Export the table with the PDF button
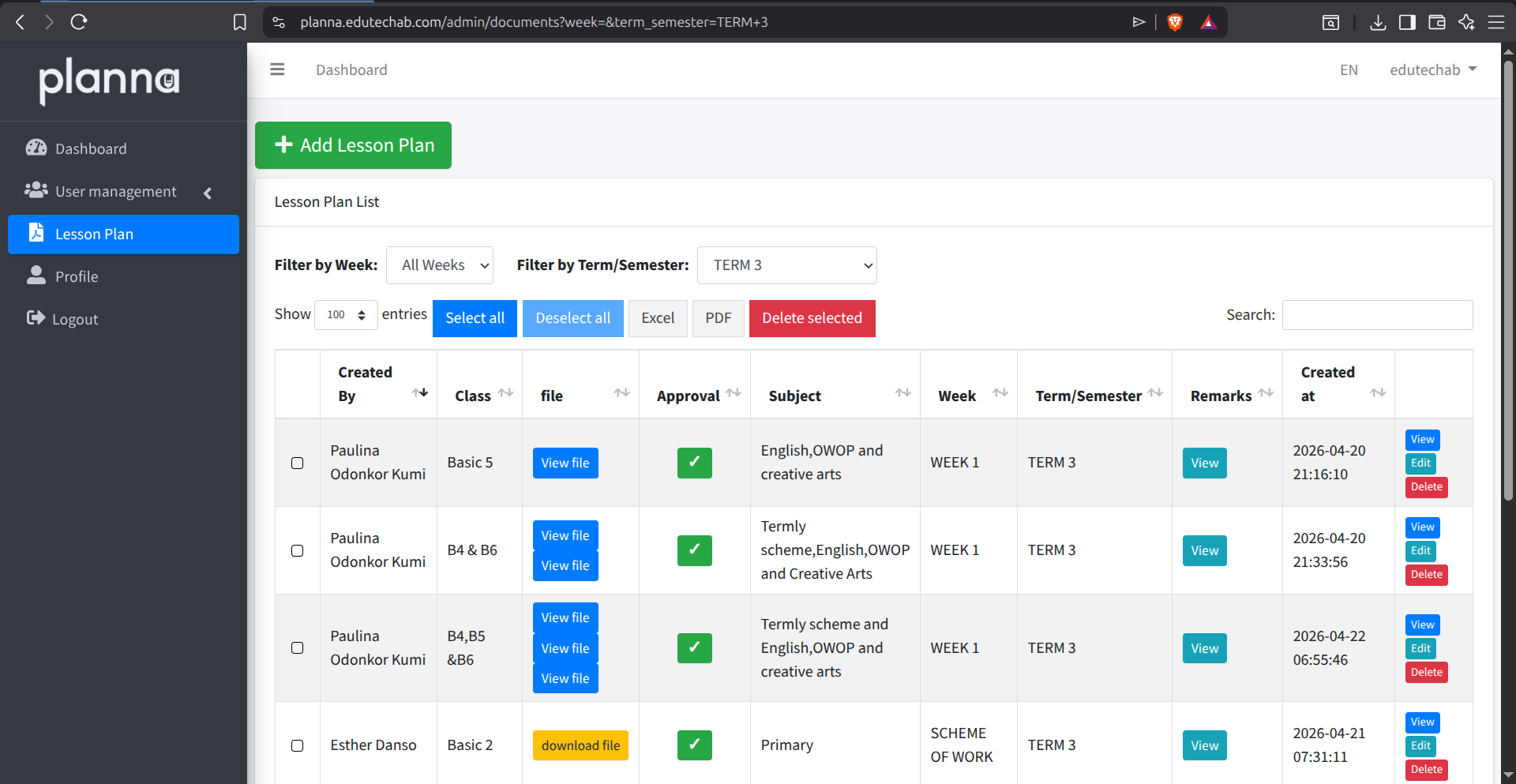Viewport: 1516px width, 784px height. [x=719, y=318]
